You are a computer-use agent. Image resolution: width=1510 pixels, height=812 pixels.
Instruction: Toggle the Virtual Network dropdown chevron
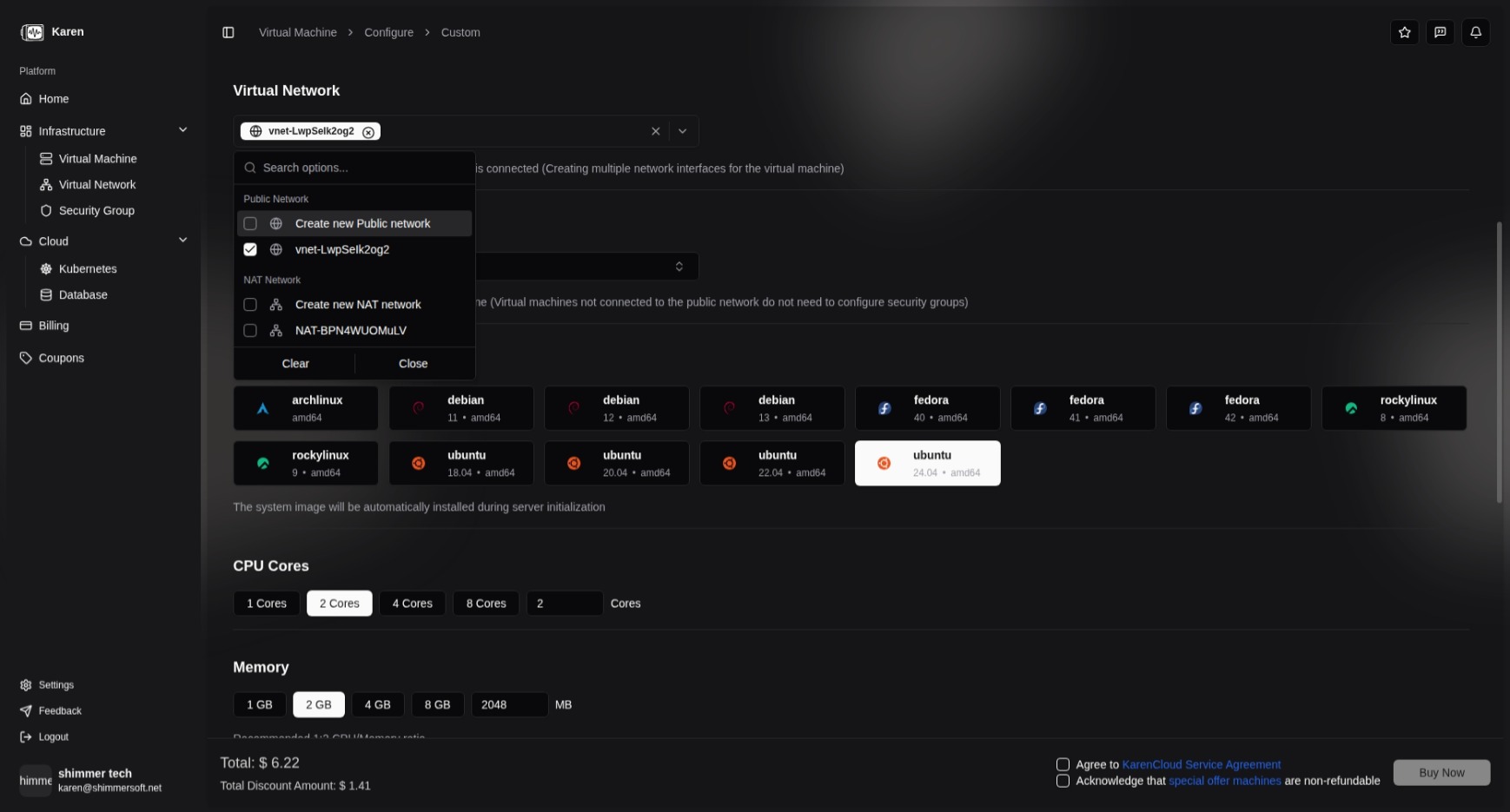683,131
